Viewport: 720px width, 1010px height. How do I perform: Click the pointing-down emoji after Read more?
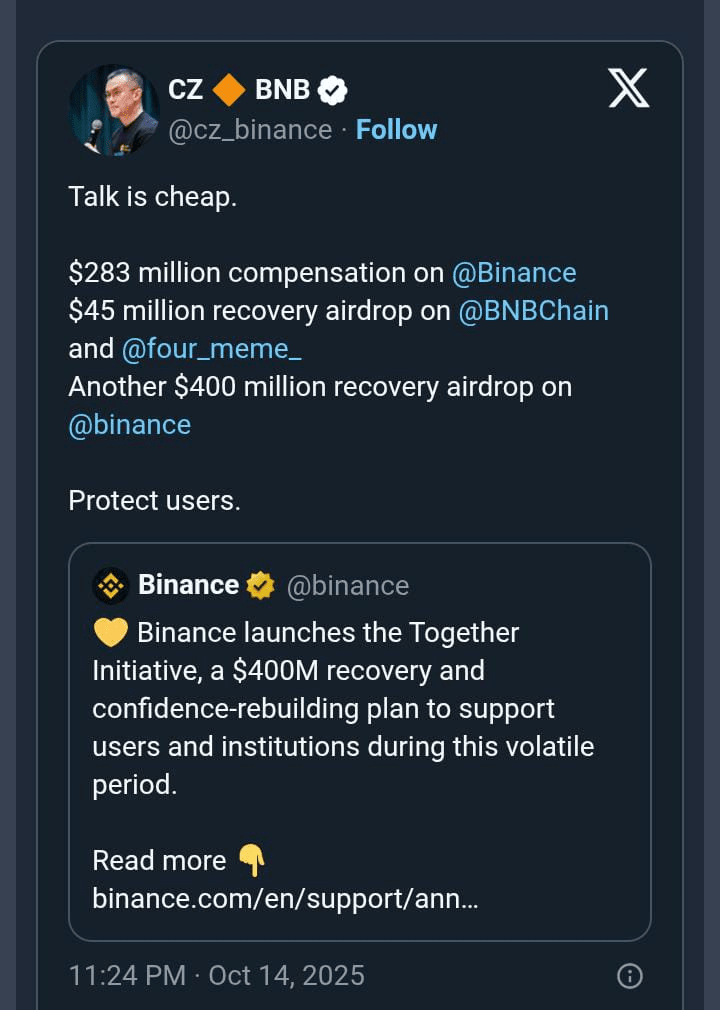point(252,860)
